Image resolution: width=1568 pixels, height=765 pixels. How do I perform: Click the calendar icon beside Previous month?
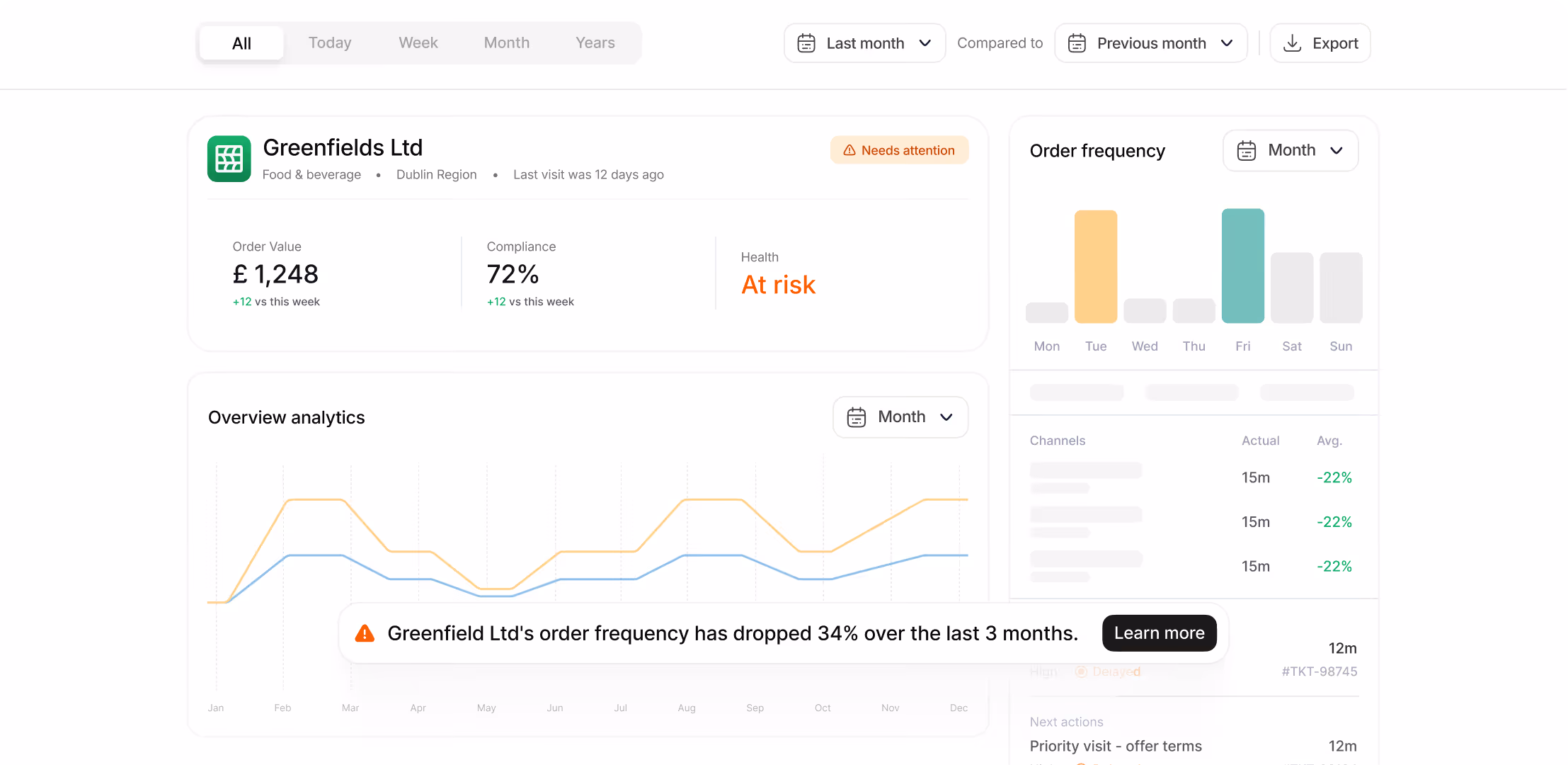(x=1077, y=43)
